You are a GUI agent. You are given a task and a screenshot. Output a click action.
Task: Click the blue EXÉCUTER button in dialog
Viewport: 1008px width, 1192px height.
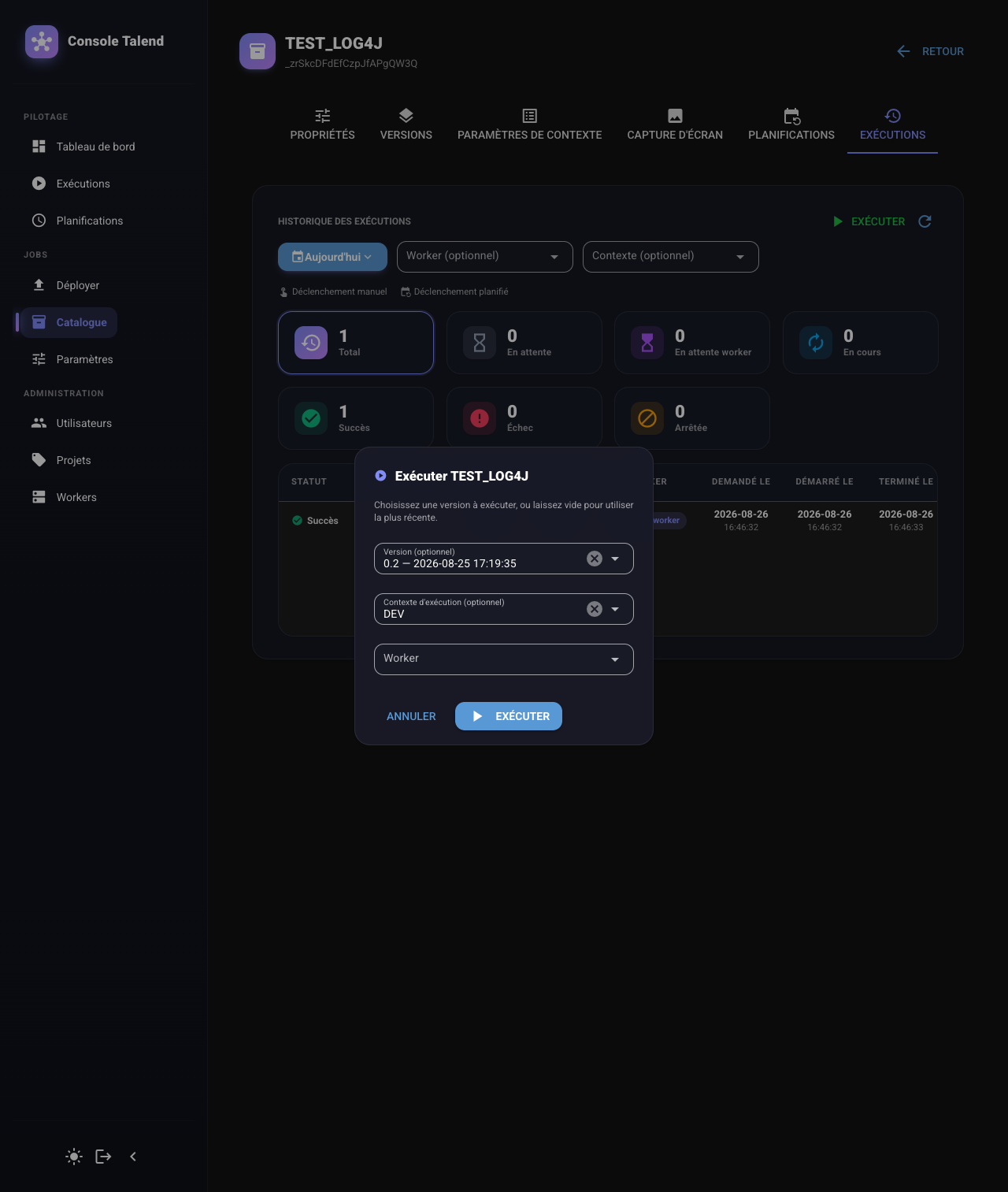(x=509, y=716)
